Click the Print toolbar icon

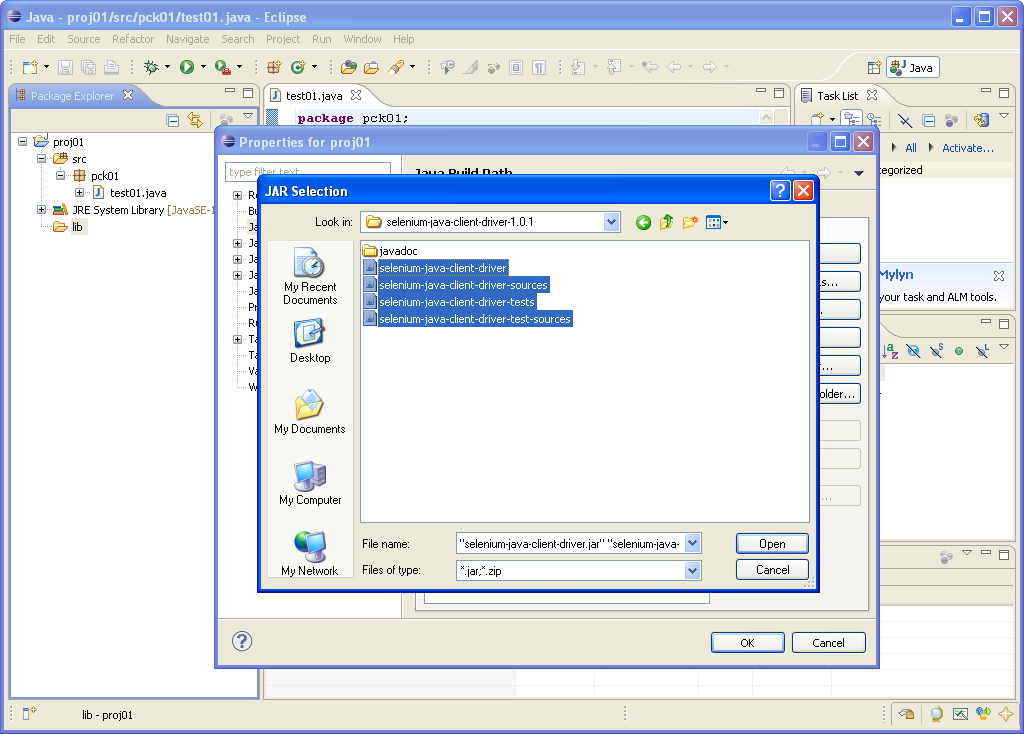pos(112,67)
